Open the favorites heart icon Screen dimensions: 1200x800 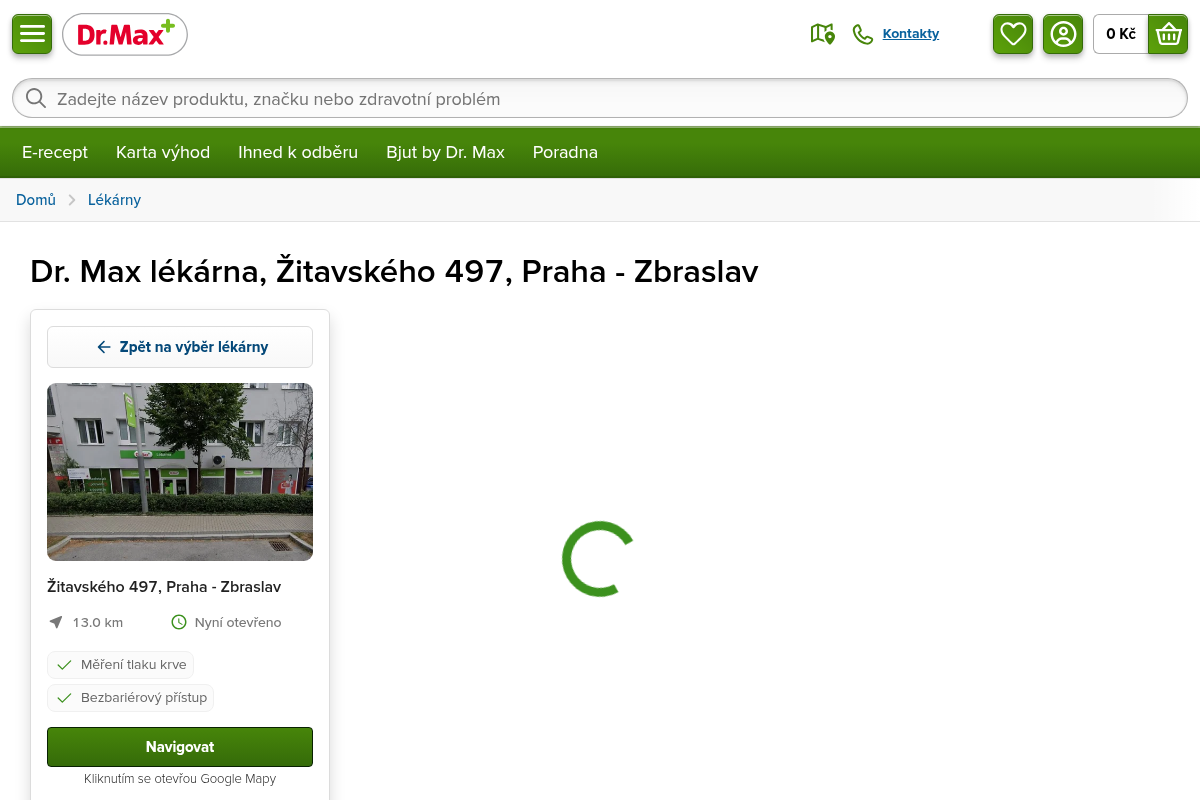pos(1013,34)
